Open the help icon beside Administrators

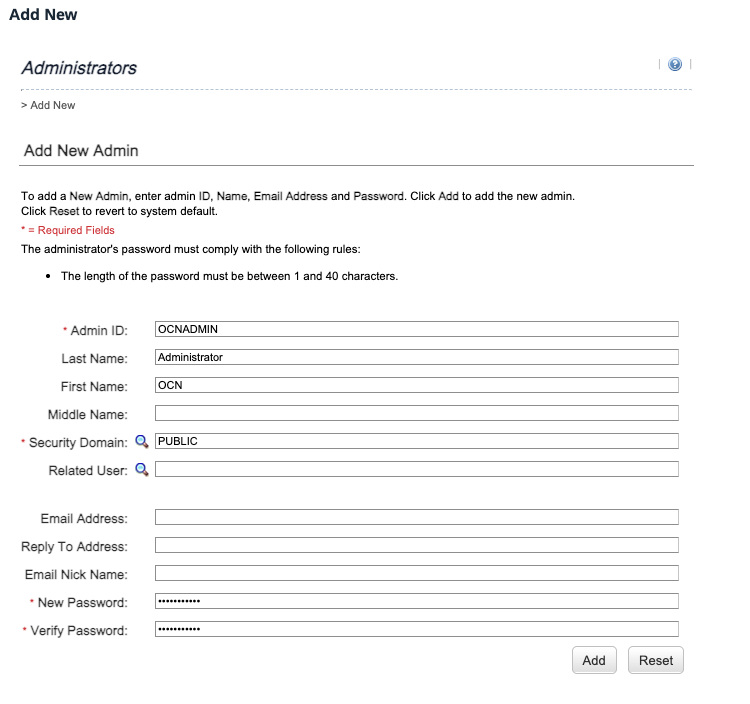point(674,64)
